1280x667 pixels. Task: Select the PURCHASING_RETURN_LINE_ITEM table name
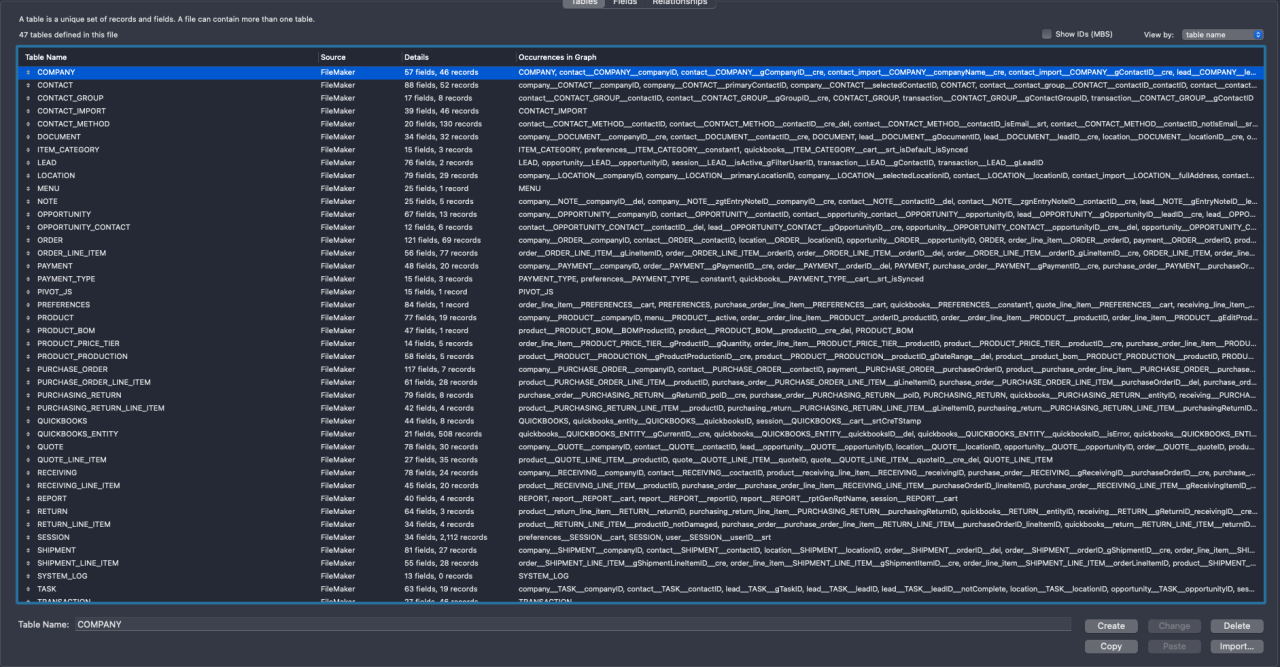coord(101,408)
